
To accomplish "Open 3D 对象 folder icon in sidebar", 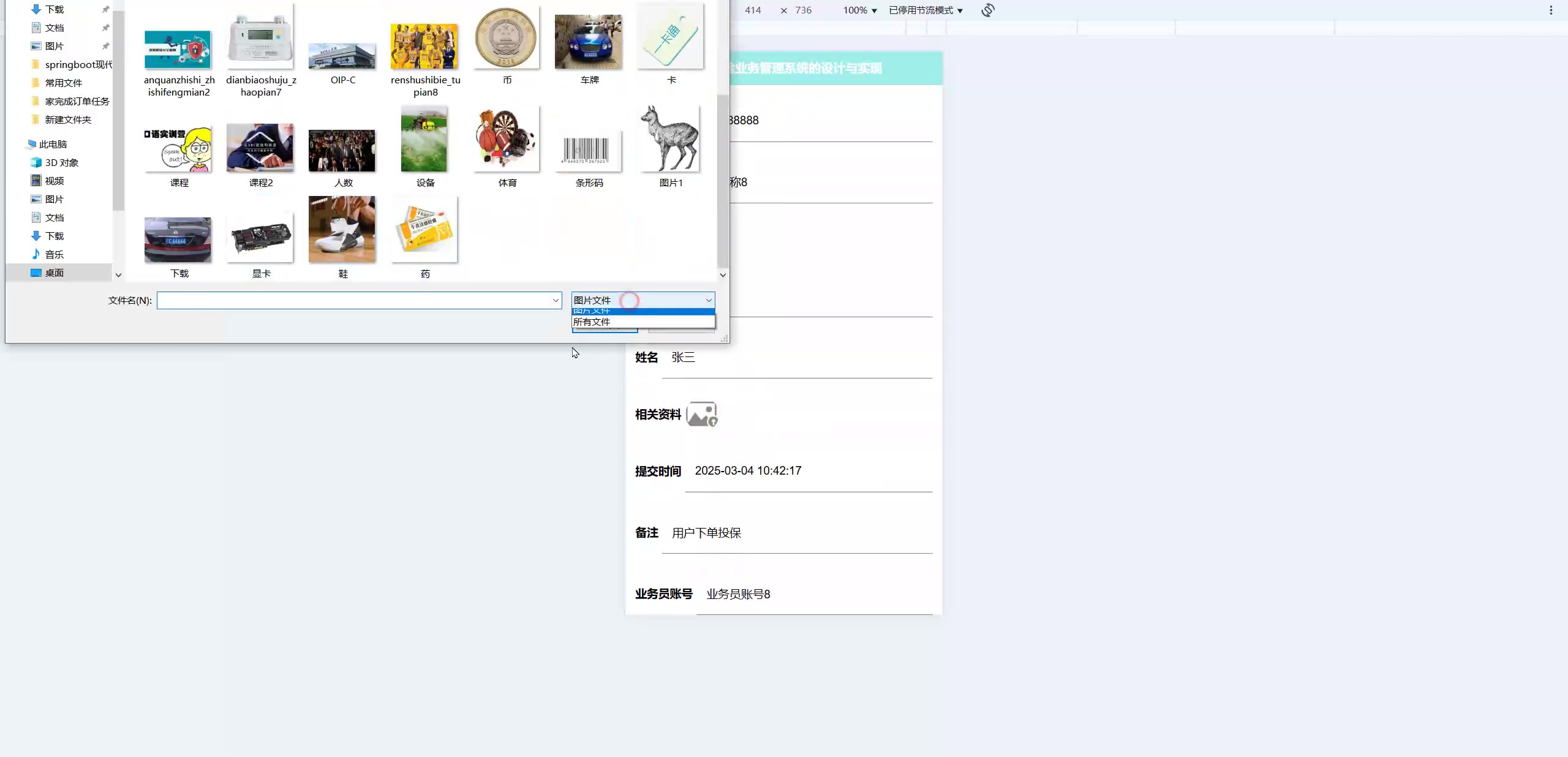I will 36,162.
